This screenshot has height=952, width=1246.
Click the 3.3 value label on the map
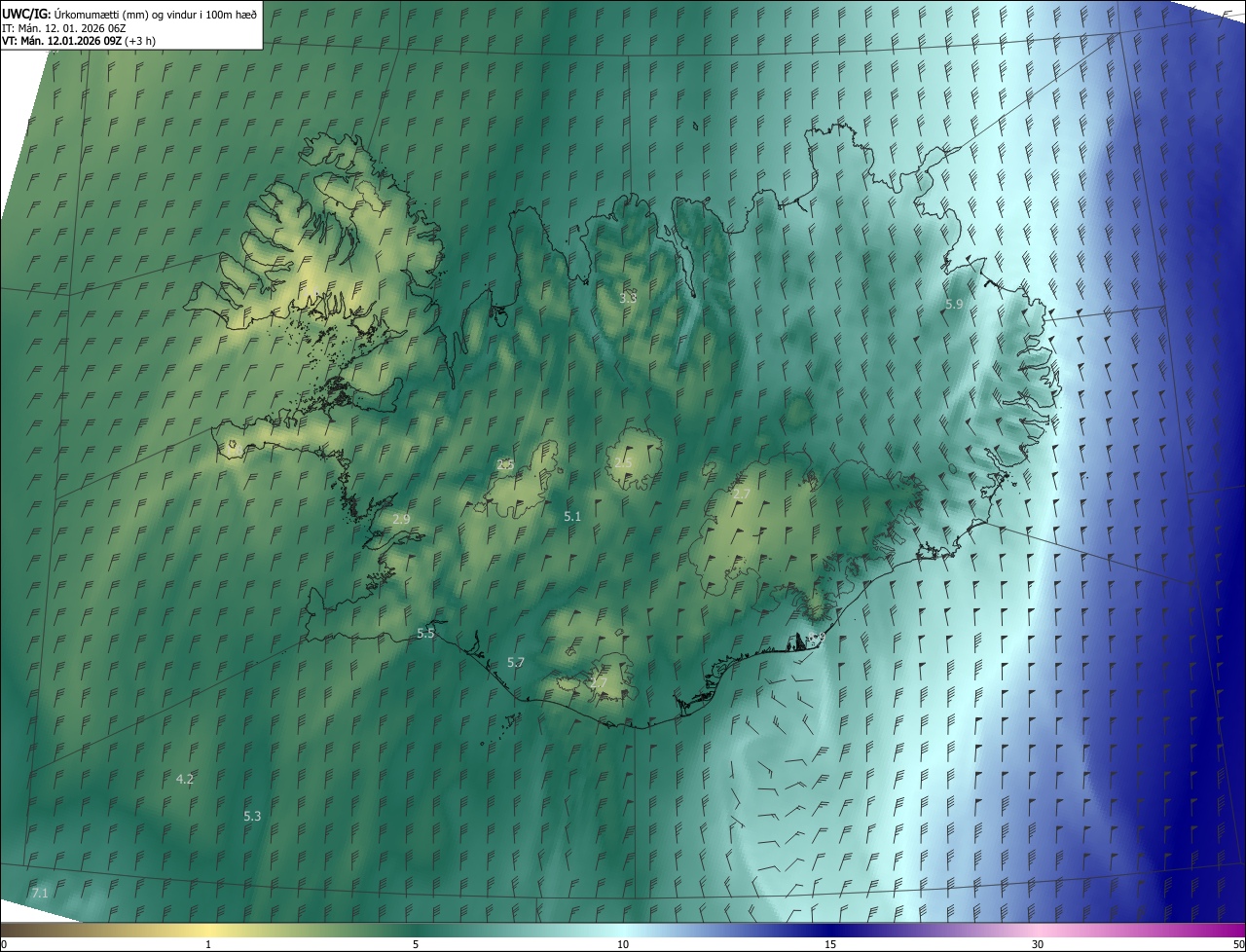628,298
